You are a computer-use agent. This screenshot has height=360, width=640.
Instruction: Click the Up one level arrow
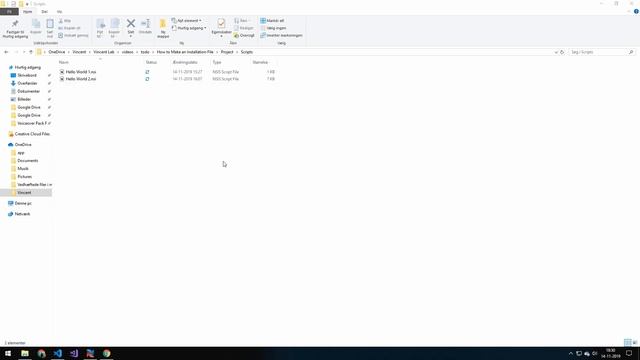pyautogui.click(x=31, y=52)
